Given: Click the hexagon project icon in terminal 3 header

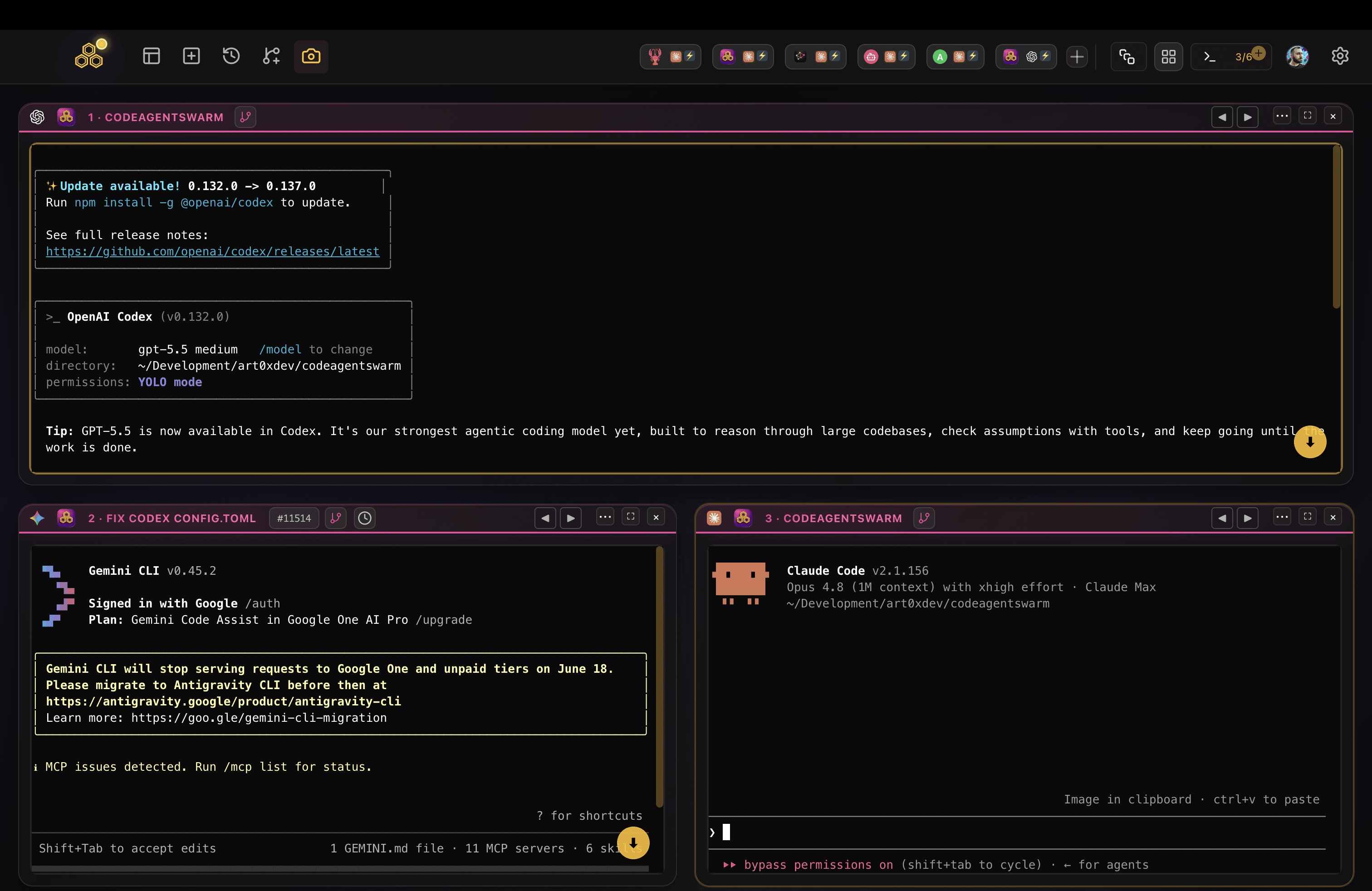Looking at the screenshot, I should tap(743, 518).
